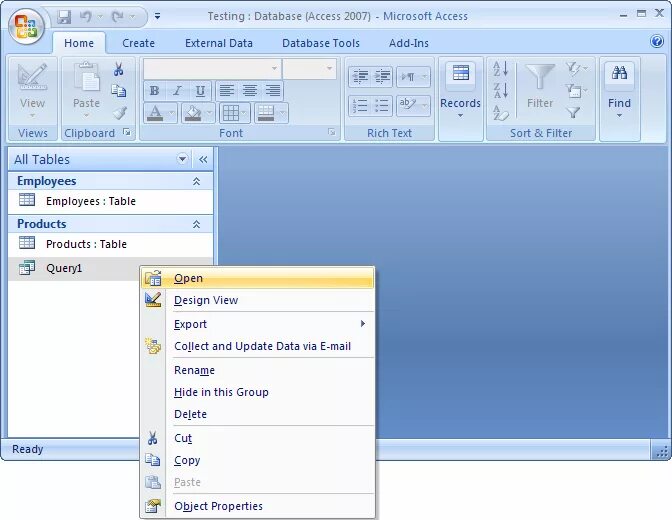Toggle Italic formatting
This screenshot has height=520, width=672.
click(x=177, y=91)
